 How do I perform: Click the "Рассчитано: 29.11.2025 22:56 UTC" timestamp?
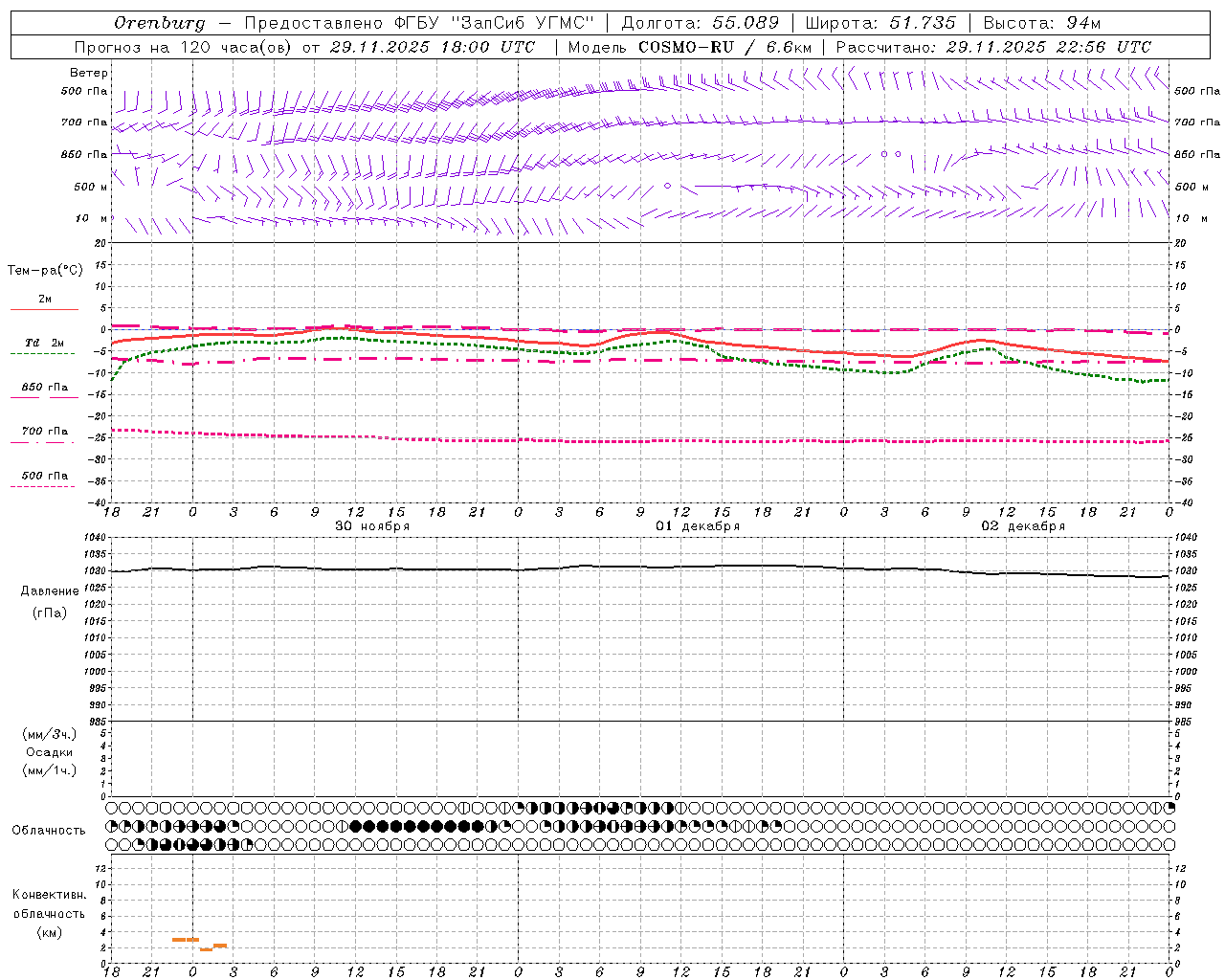pos(993,47)
